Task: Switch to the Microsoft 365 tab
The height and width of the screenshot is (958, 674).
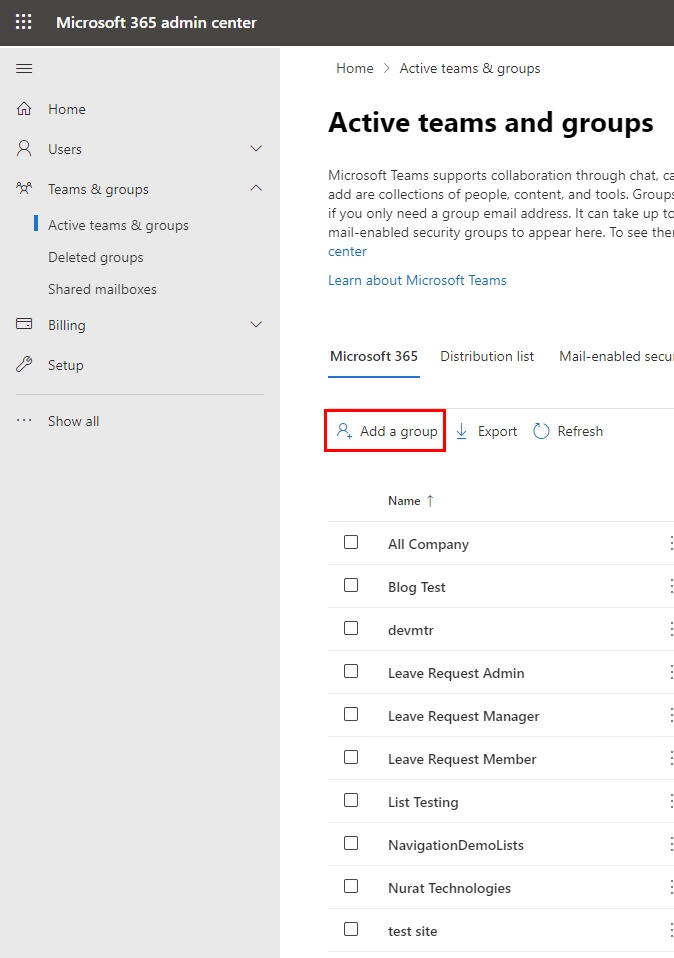Action: pyautogui.click(x=374, y=356)
